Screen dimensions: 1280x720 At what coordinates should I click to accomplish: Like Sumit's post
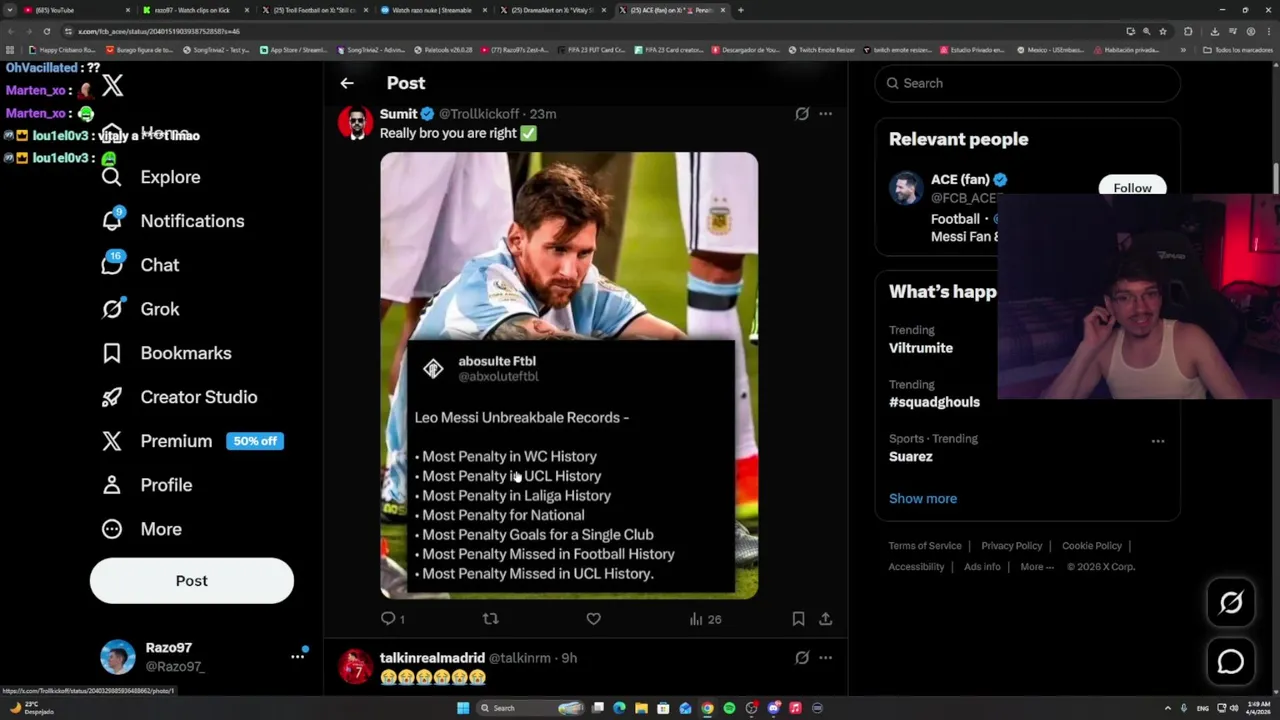[x=593, y=619]
